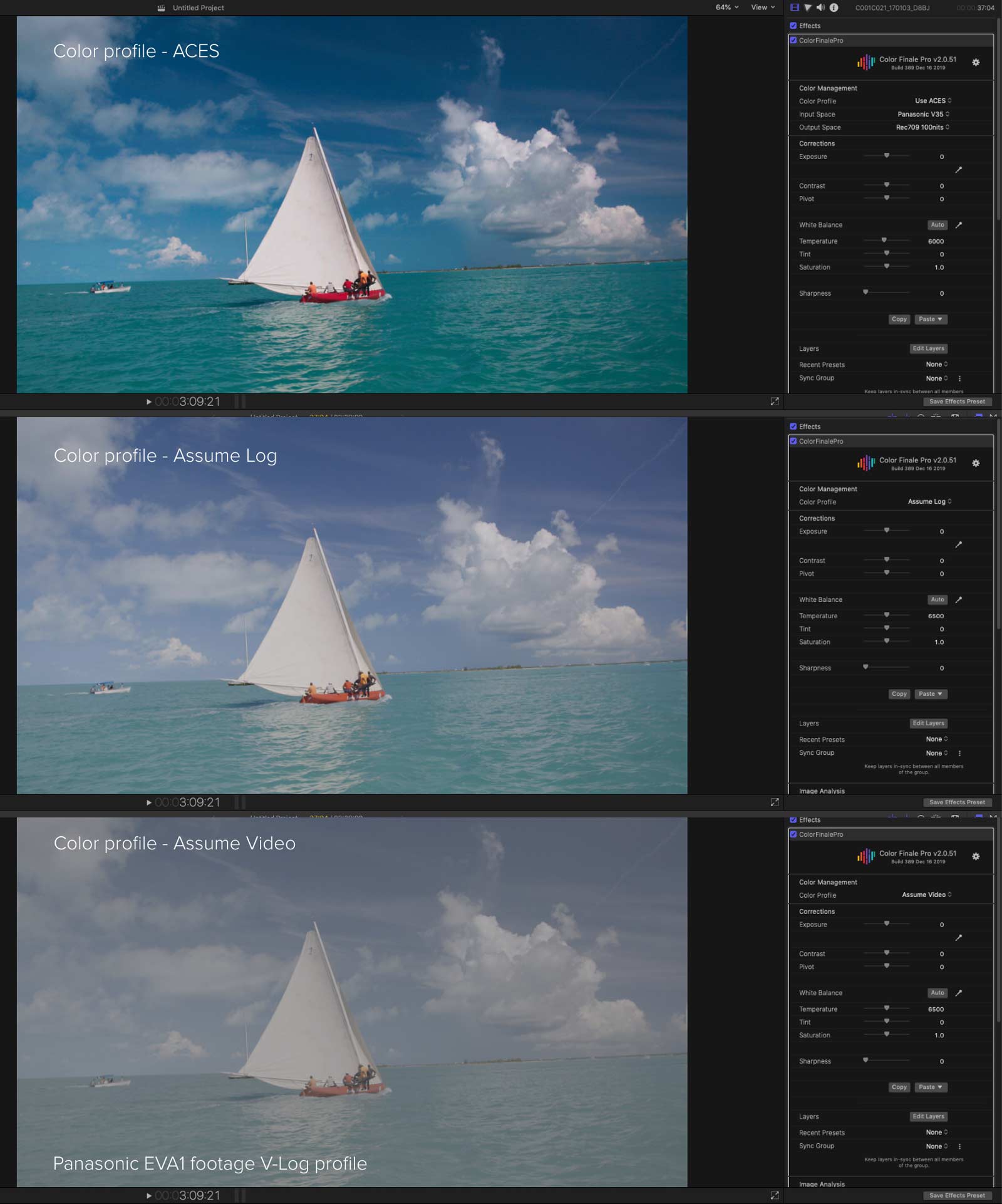This screenshot has width=1002, height=1204.
Task: Open the Output Space 'Rec709 100nits' dropdown
Action: (922, 127)
